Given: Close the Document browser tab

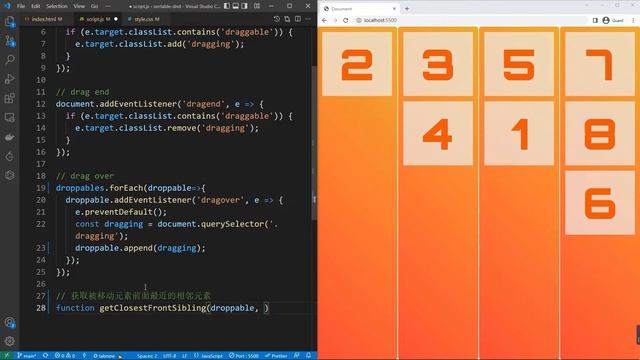Looking at the screenshot, I should pyautogui.click(x=394, y=9).
